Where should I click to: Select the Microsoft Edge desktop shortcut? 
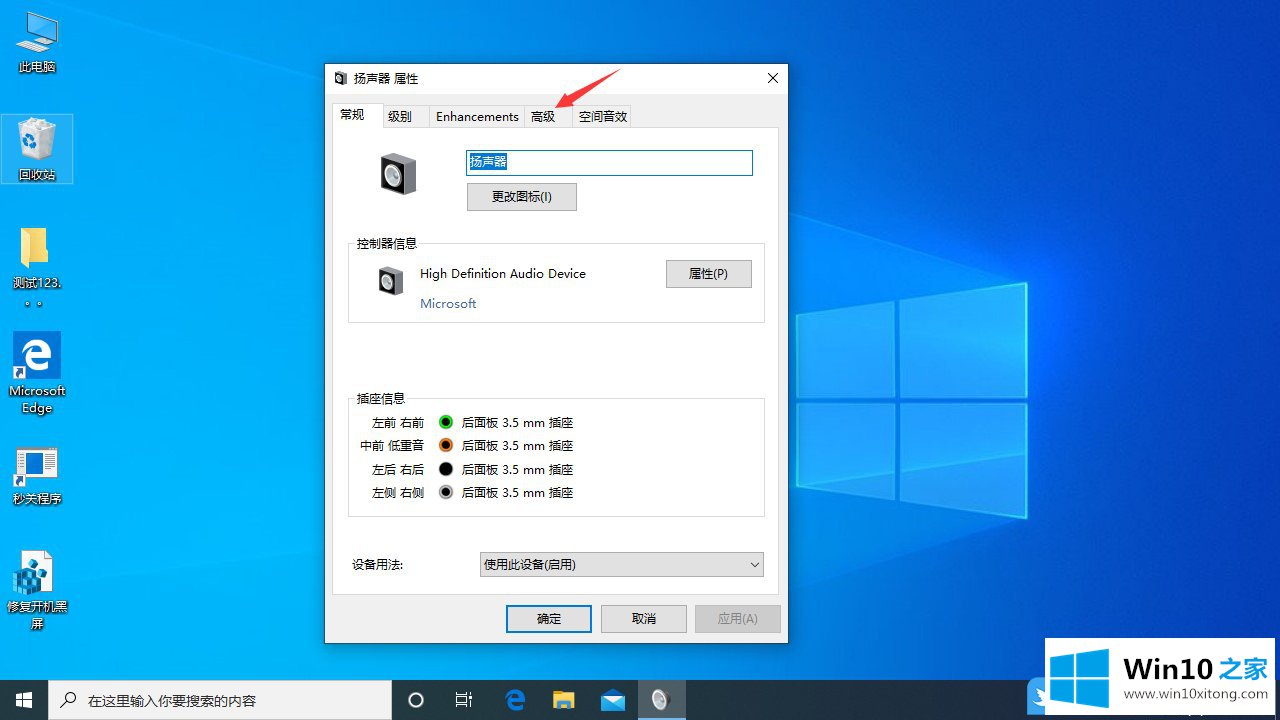37,373
